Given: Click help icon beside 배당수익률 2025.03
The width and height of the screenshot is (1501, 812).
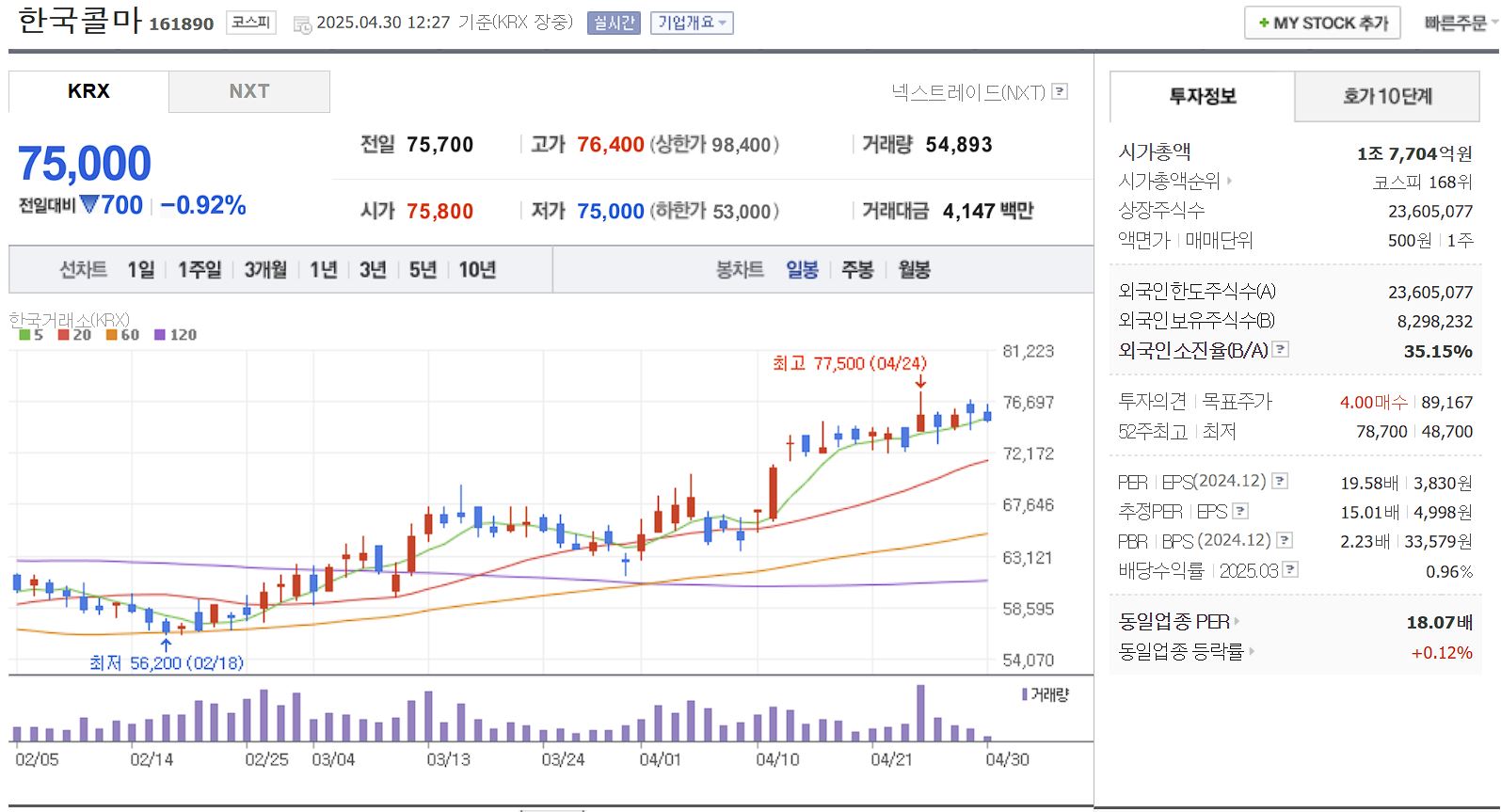Looking at the screenshot, I should (1290, 569).
